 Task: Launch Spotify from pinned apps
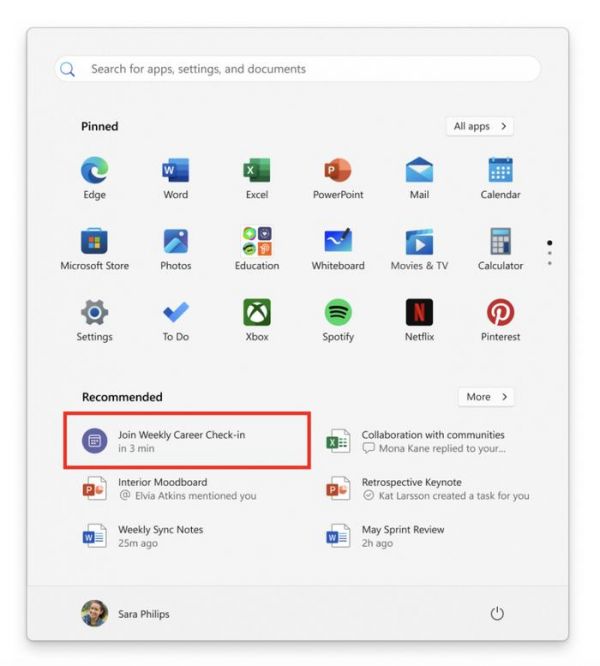tap(338, 314)
